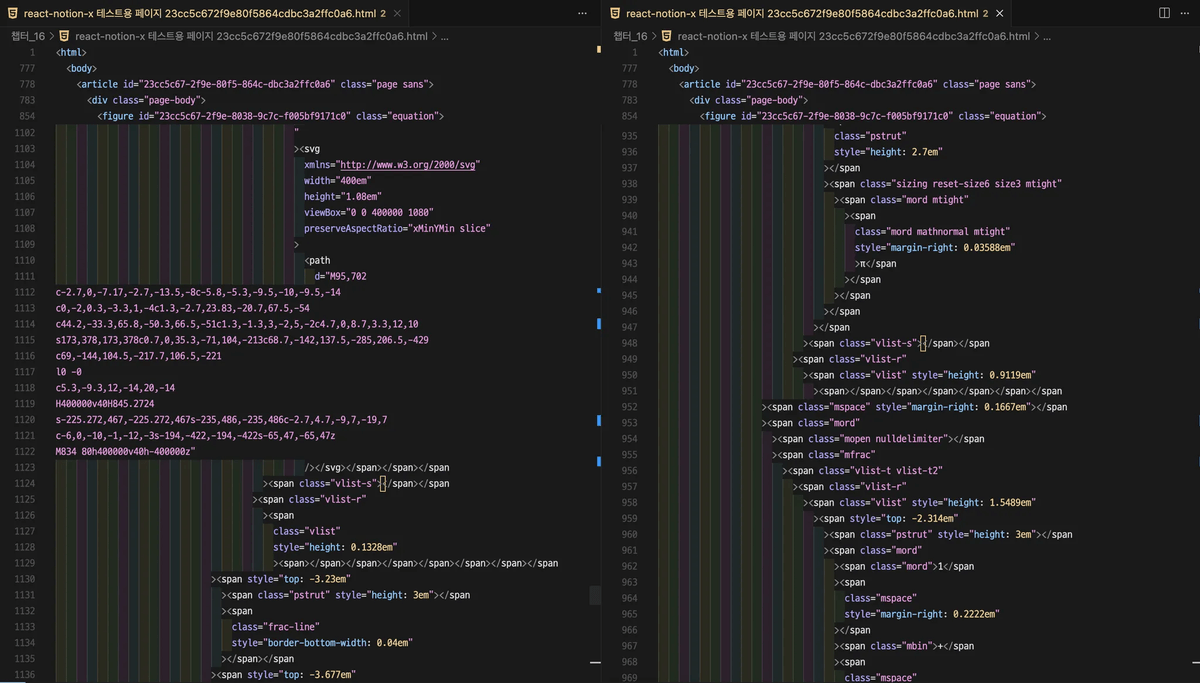Click the π character on line 943
Screen dimensions: 1200x683
[863, 263]
